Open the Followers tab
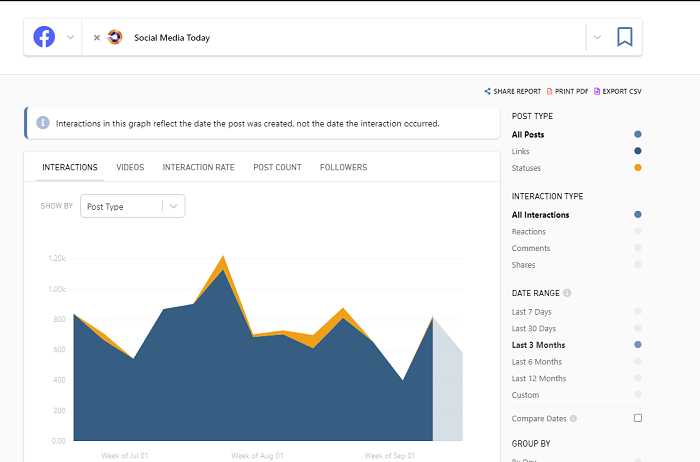This screenshot has height=462, width=700. tap(343, 167)
